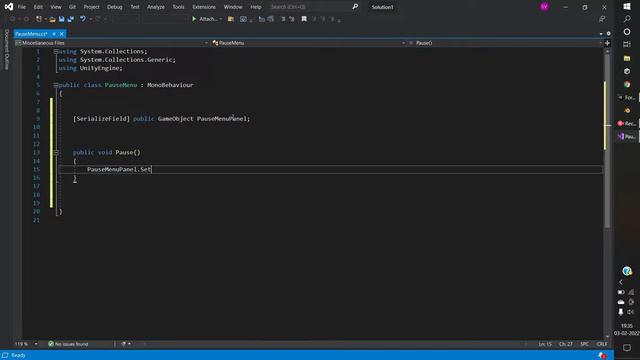Image resolution: width=640 pixels, height=360 pixels.
Task: Open the Pause() member dropdown
Action: click(505, 43)
